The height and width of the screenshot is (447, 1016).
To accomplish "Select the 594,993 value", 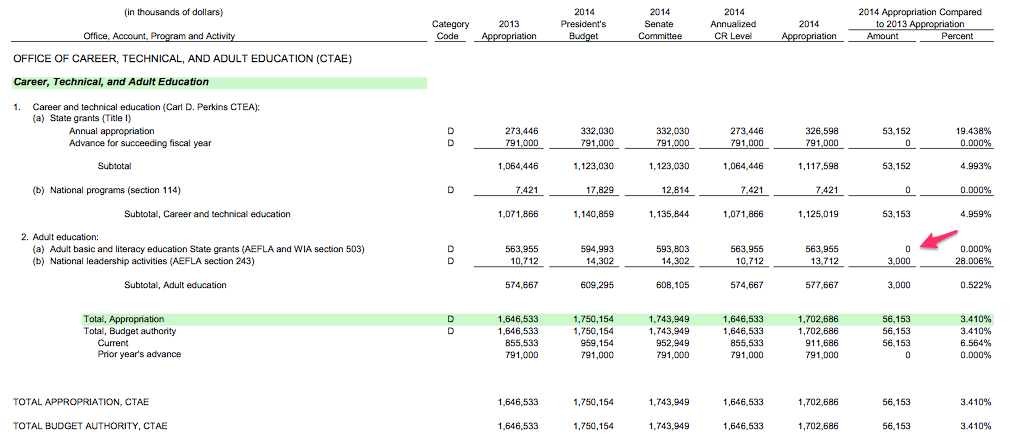I will click(x=597, y=249).
